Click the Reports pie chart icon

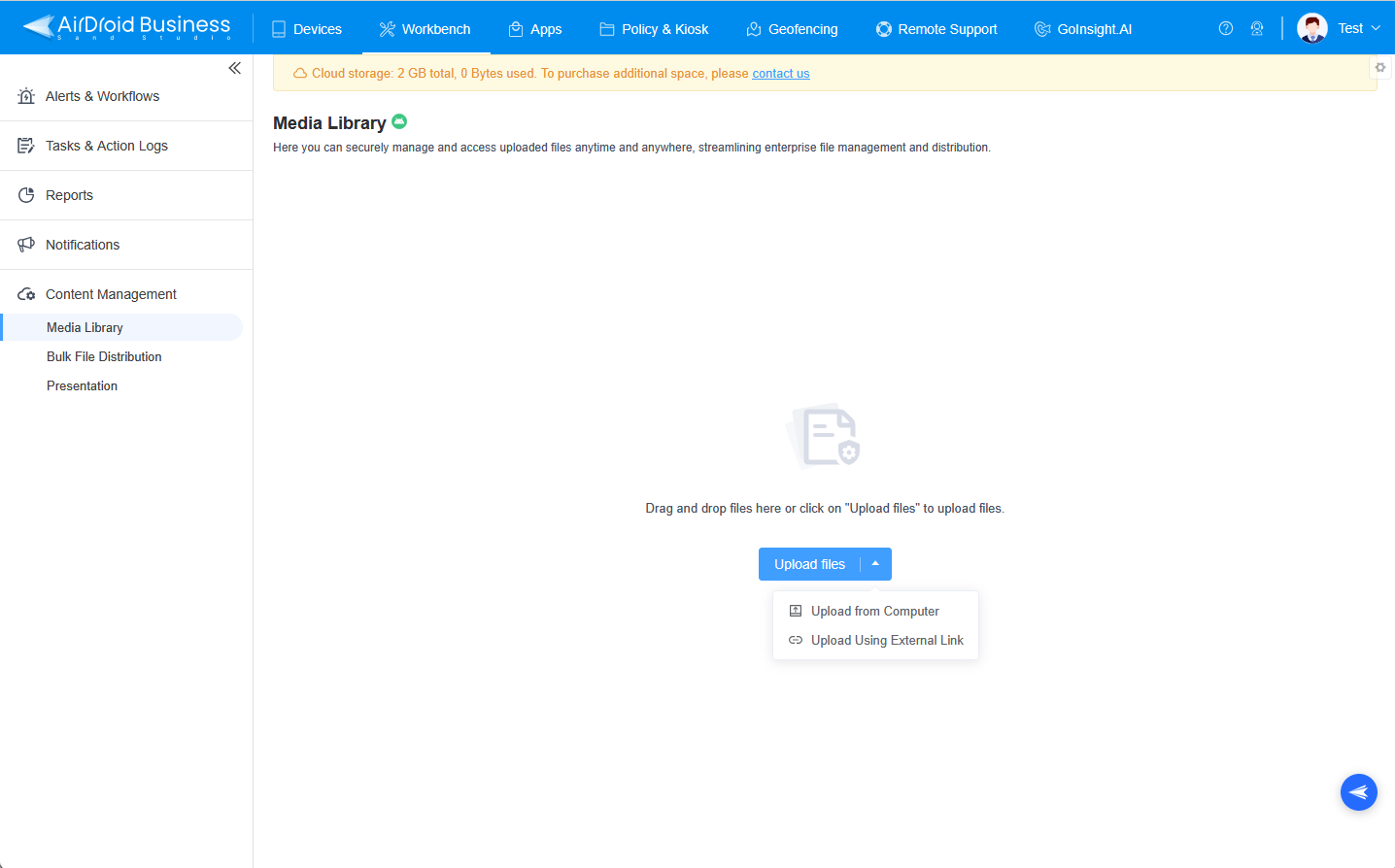pos(26,194)
